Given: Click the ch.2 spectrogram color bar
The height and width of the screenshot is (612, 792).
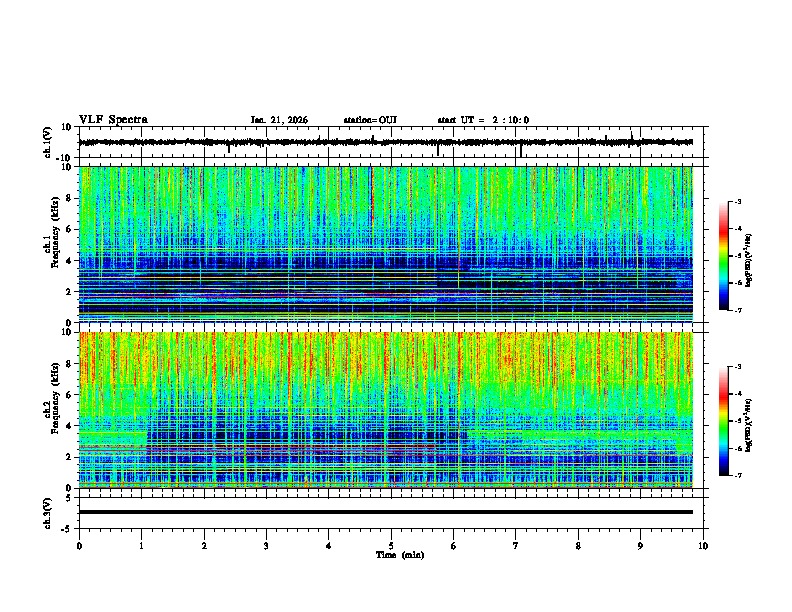Looking at the screenshot, I should (x=724, y=421).
